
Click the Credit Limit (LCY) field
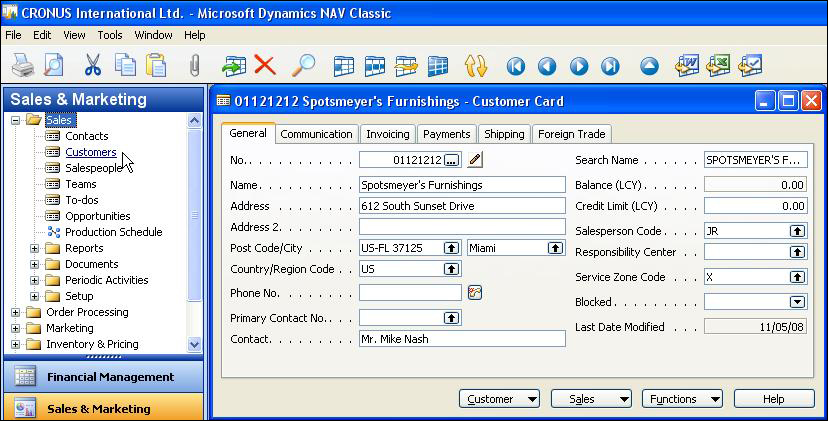(756, 206)
